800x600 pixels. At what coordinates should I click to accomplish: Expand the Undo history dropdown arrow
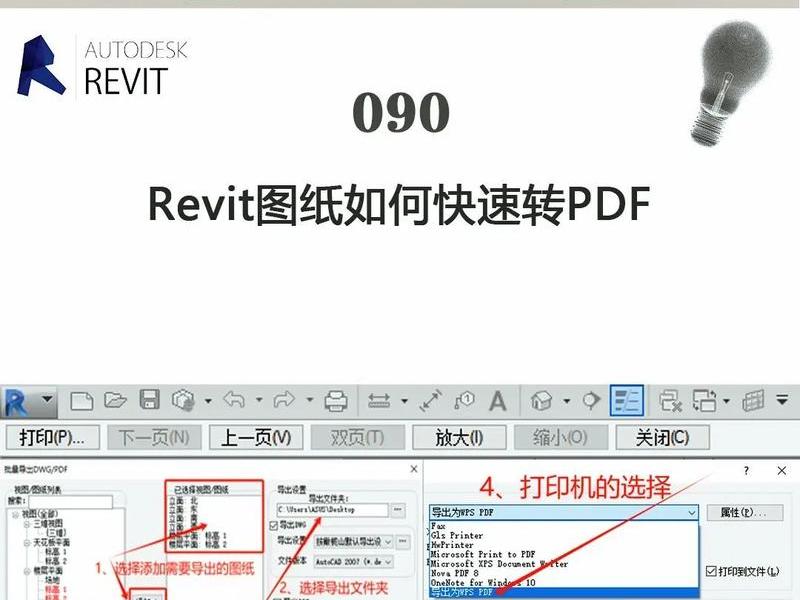coord(259,400)
